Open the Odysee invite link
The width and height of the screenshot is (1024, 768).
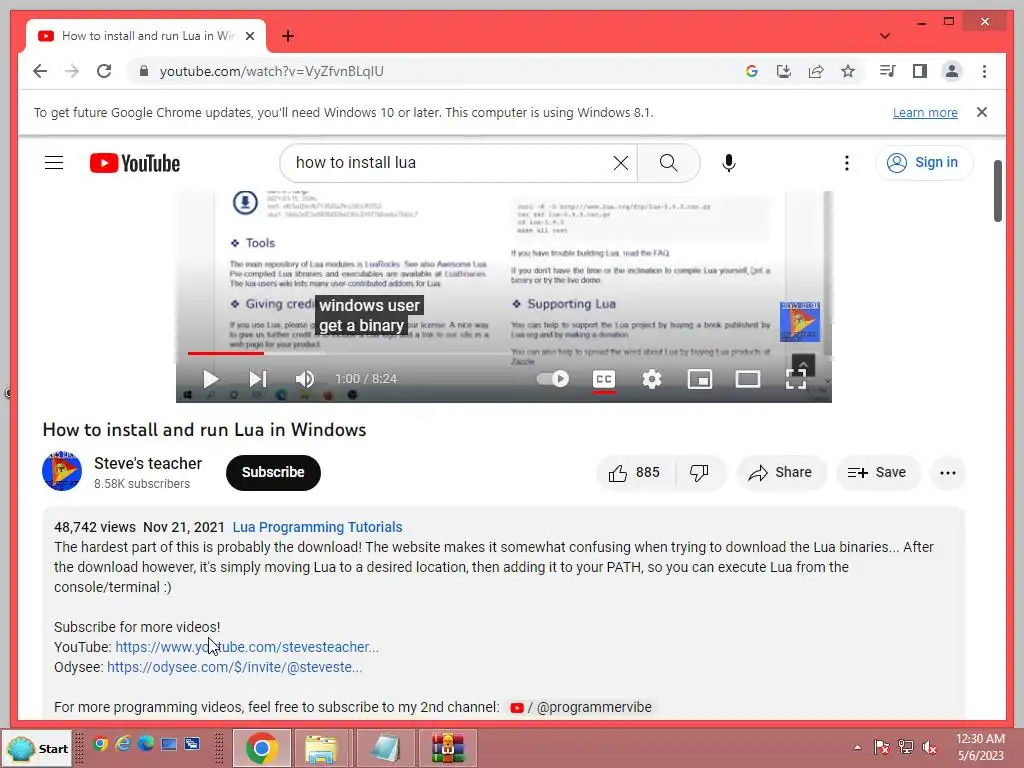(x=234, y=667)
